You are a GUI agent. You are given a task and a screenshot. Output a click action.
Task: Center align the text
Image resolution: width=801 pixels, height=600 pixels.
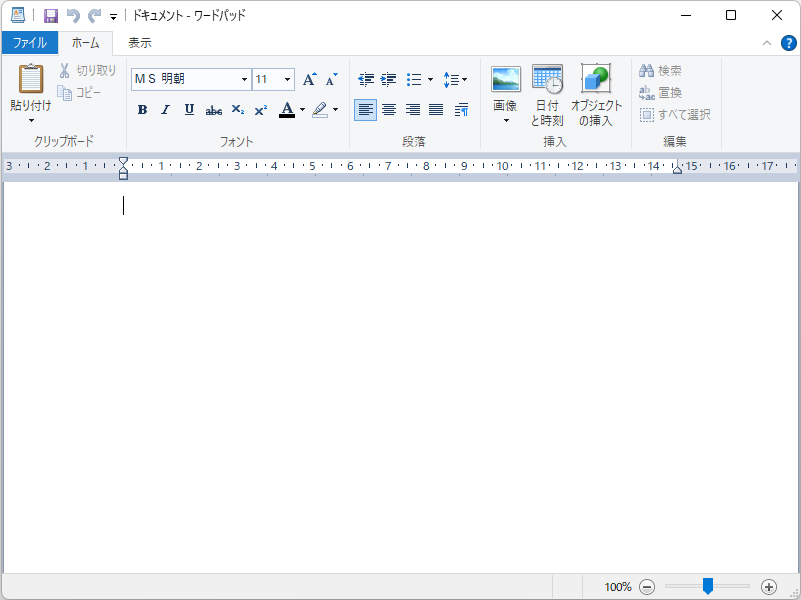pos(389,109)
